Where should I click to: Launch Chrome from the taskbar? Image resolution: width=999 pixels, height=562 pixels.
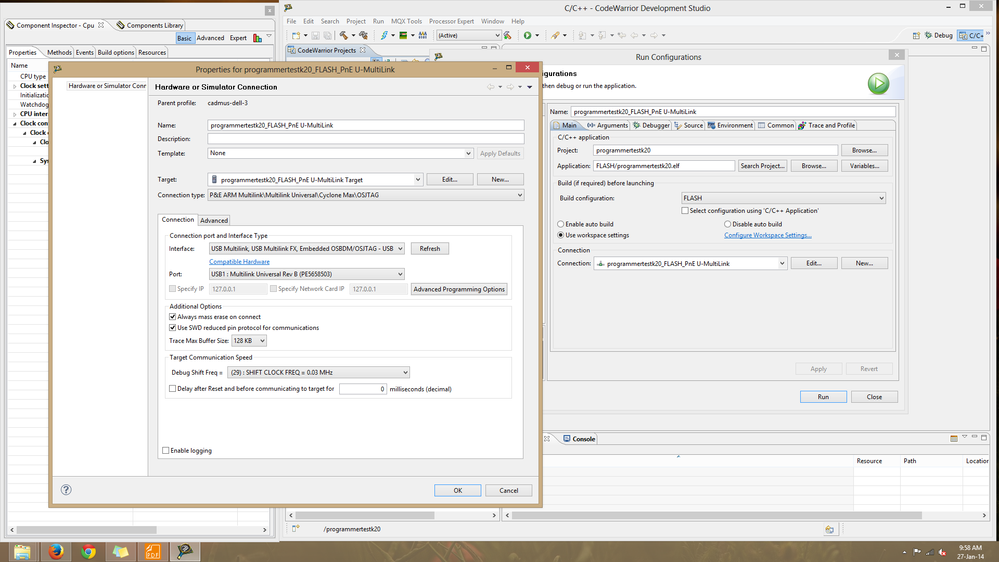coord(89,552)
